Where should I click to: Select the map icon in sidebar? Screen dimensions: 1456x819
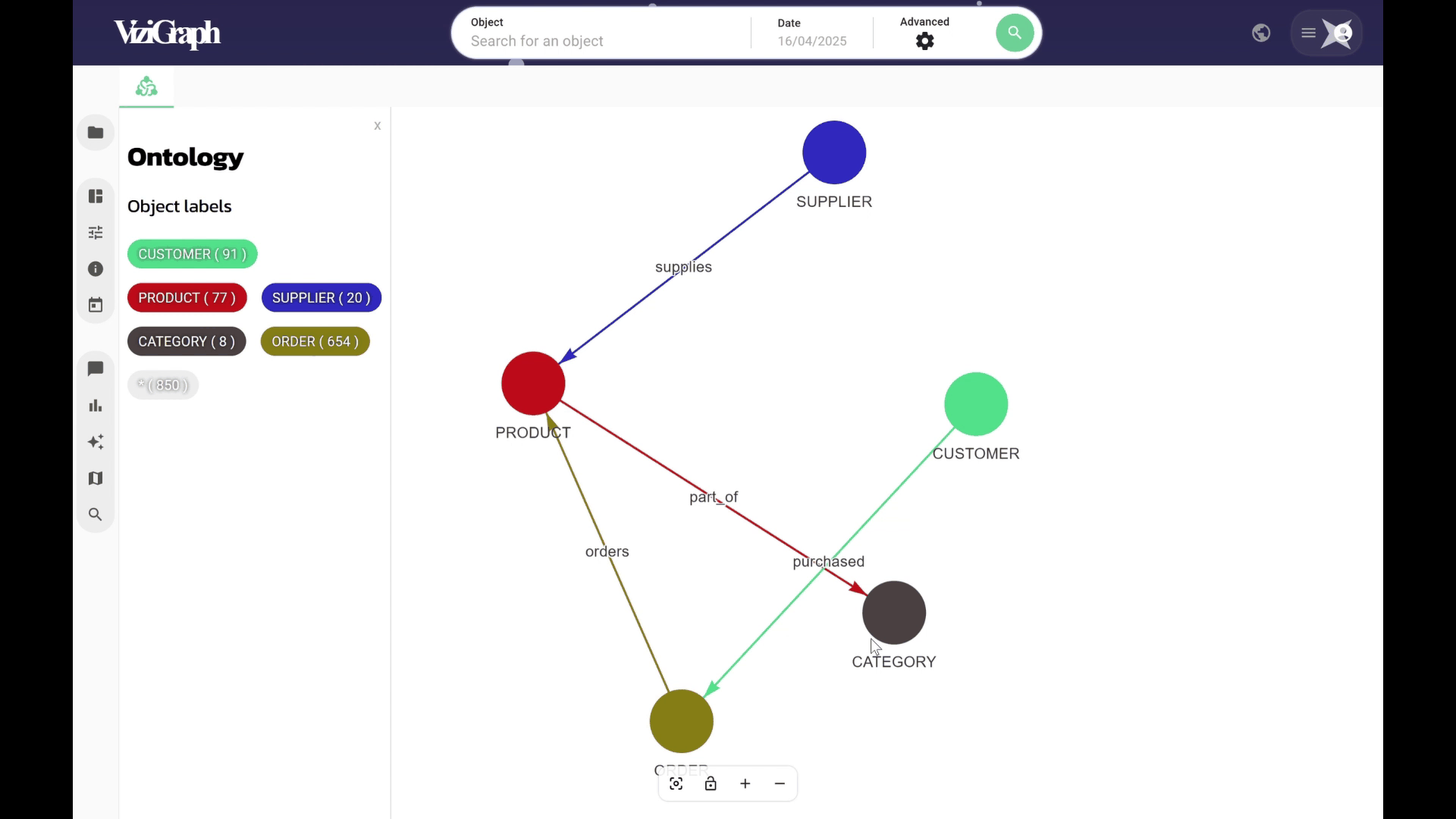(96, 478)
